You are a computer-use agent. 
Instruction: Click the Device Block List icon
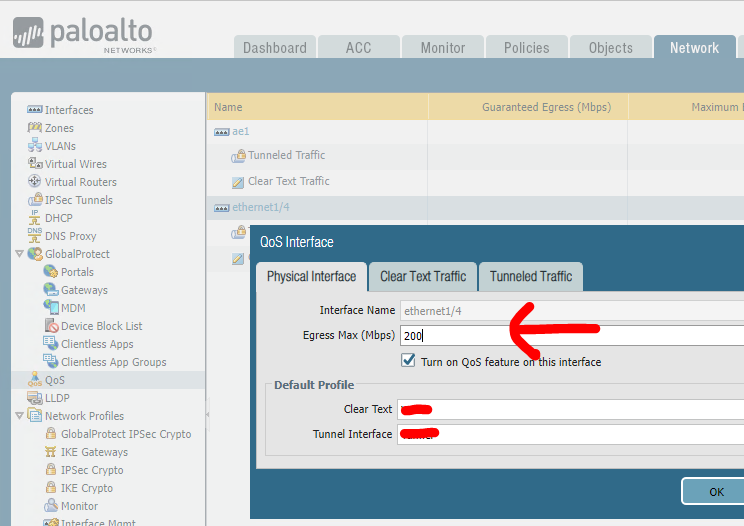pyautogui.click(x=51, y=325)
